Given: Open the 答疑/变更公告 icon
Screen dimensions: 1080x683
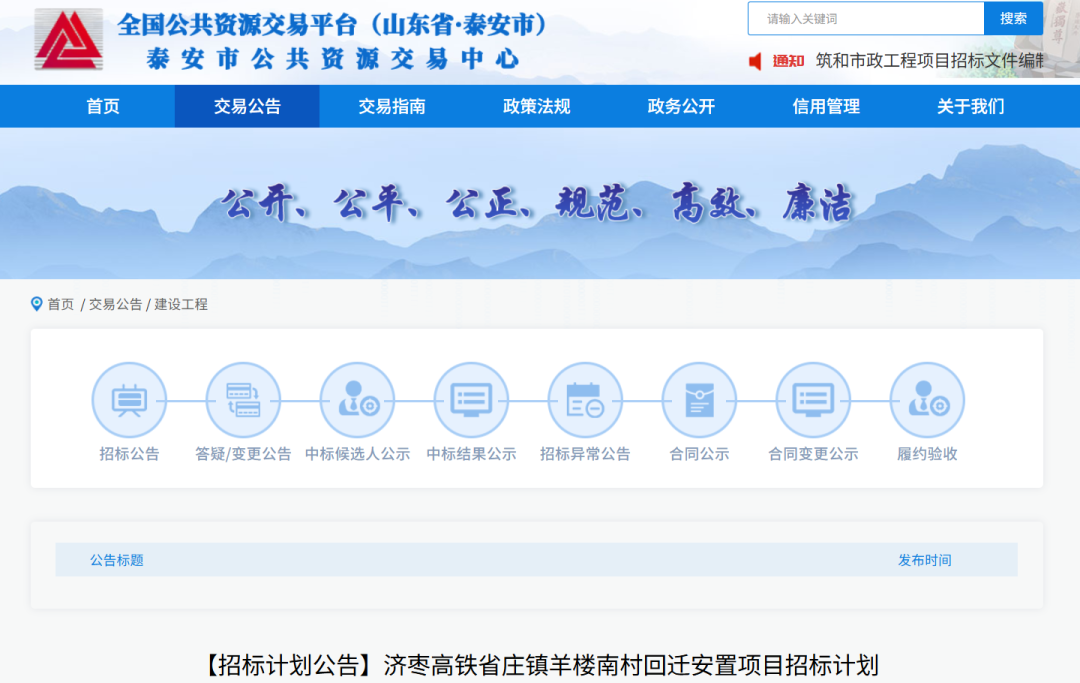Looking at the screenshot, I should 243,400.
